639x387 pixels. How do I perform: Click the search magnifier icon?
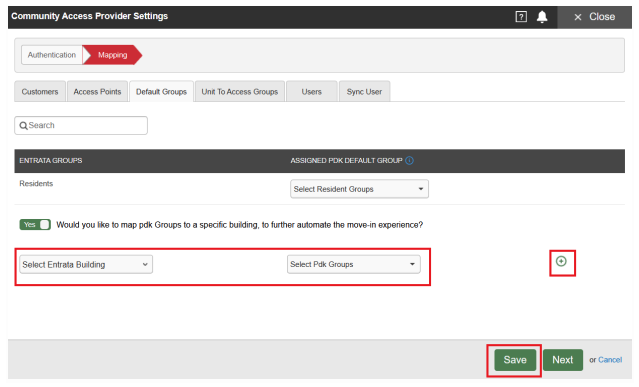click(24, 126)
